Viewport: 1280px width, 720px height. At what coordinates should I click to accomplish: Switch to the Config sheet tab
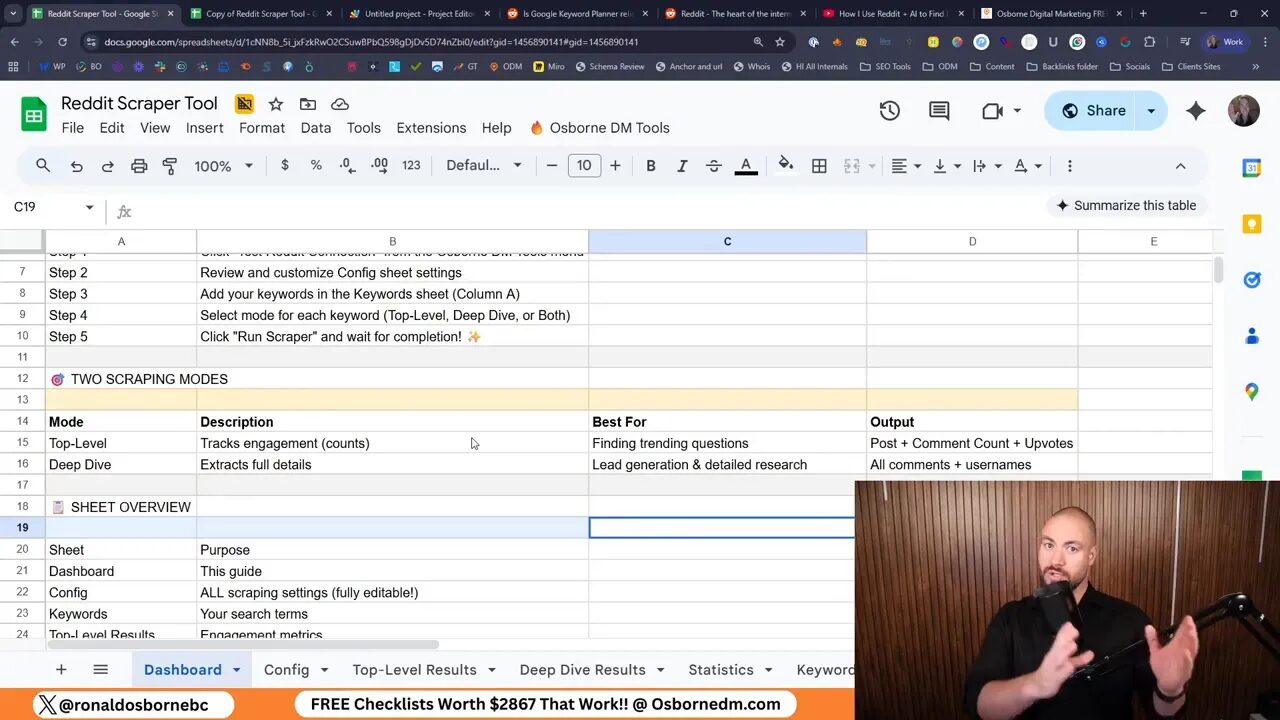click(286, 669)
